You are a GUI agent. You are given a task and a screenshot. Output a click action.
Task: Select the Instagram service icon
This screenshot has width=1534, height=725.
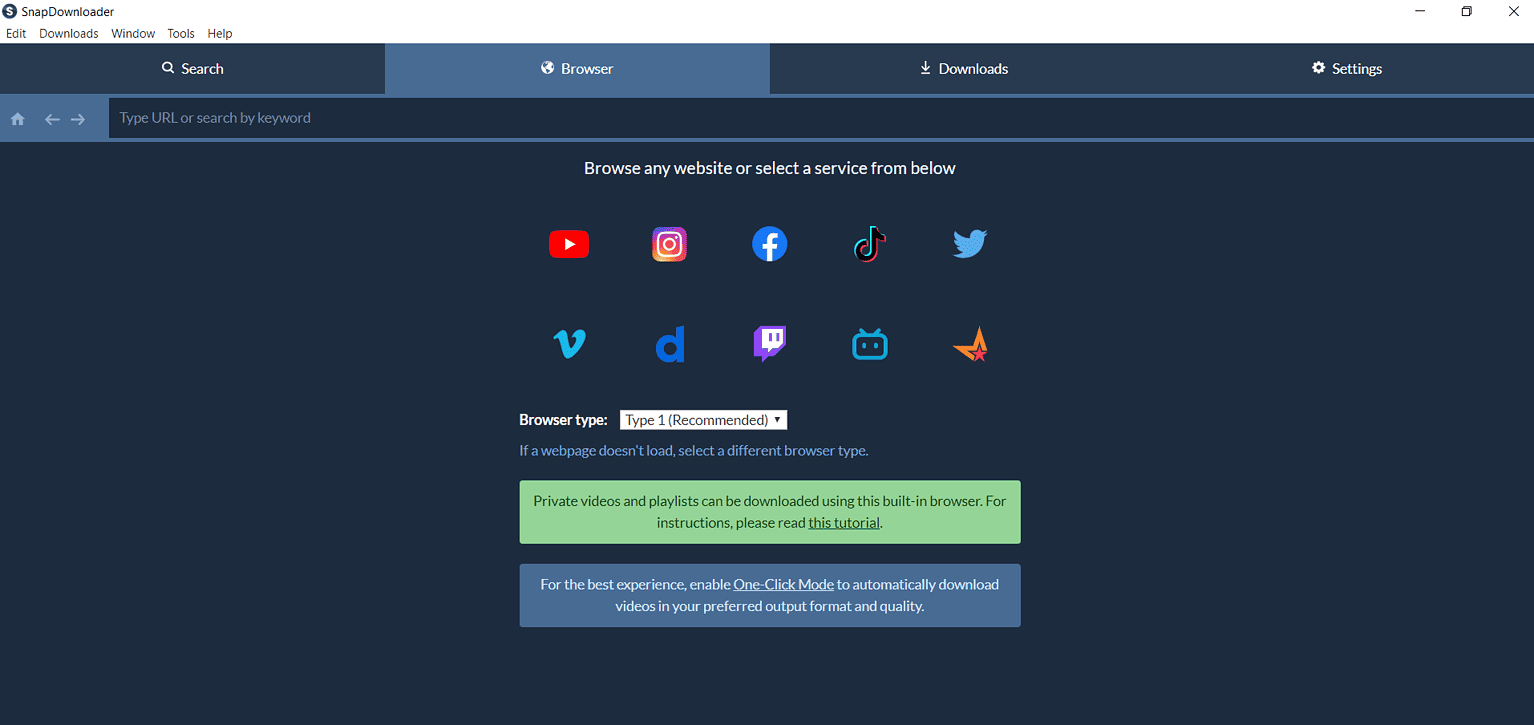click(669, 243)
